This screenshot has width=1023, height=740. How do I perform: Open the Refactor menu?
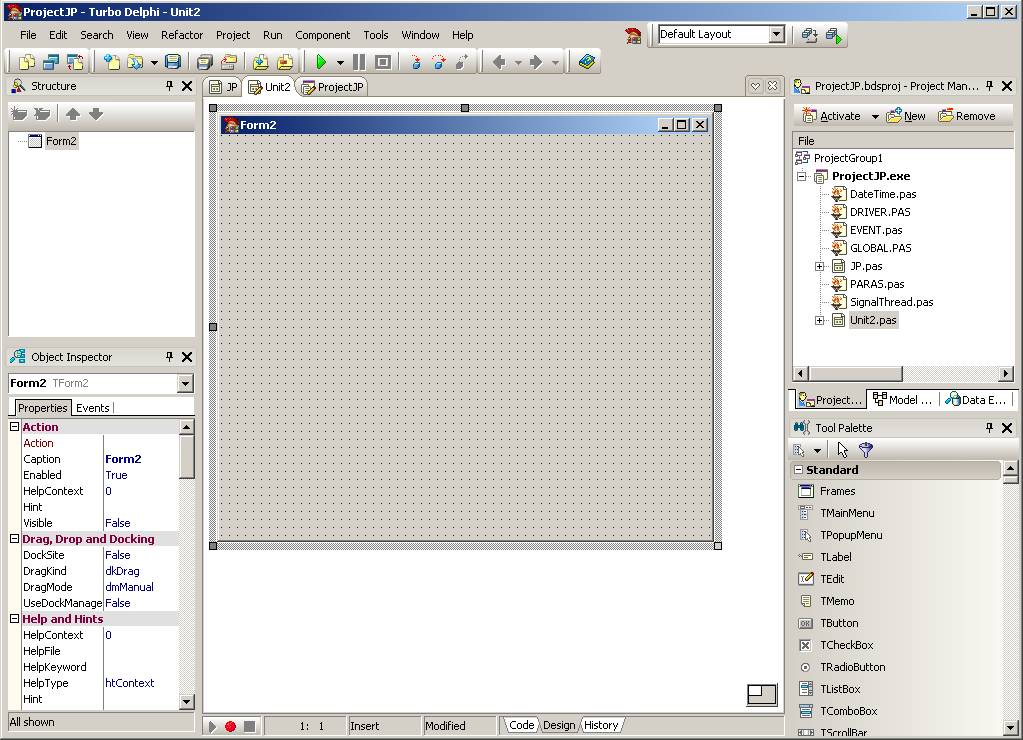pyautogui.click(x=182, y=35)
